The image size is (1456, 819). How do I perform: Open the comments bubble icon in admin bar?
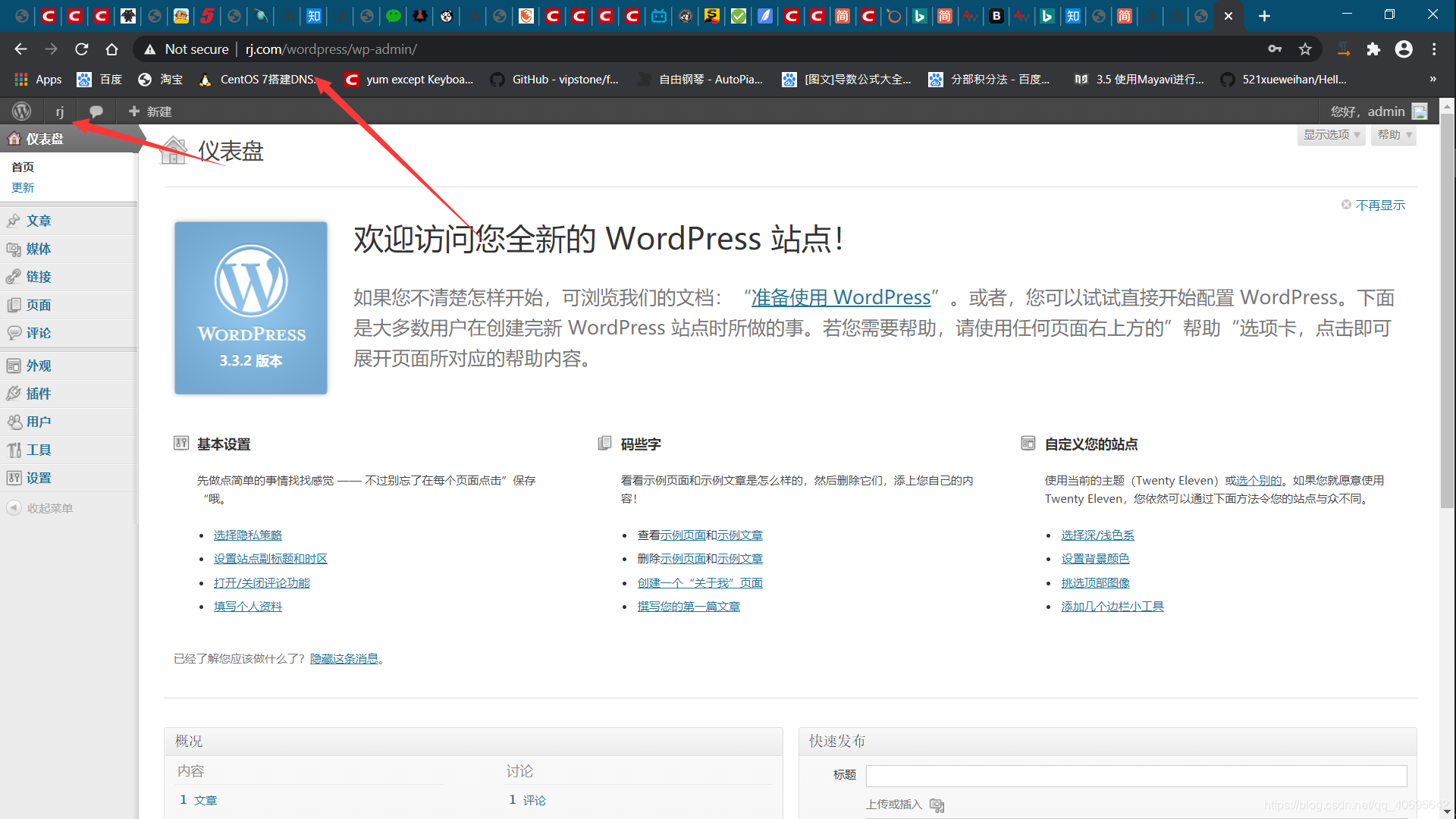pos(96,111)
